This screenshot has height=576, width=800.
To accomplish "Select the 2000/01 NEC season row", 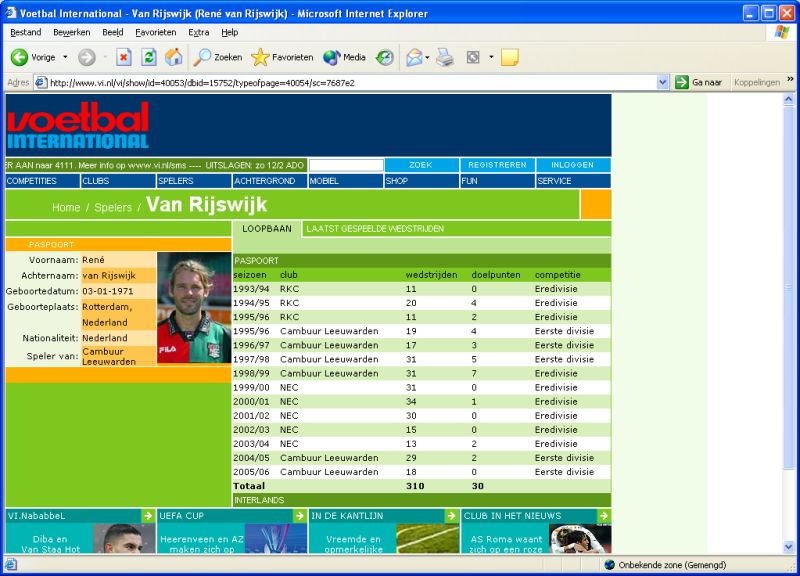I will pyautogui.click(x=421, y=402).
